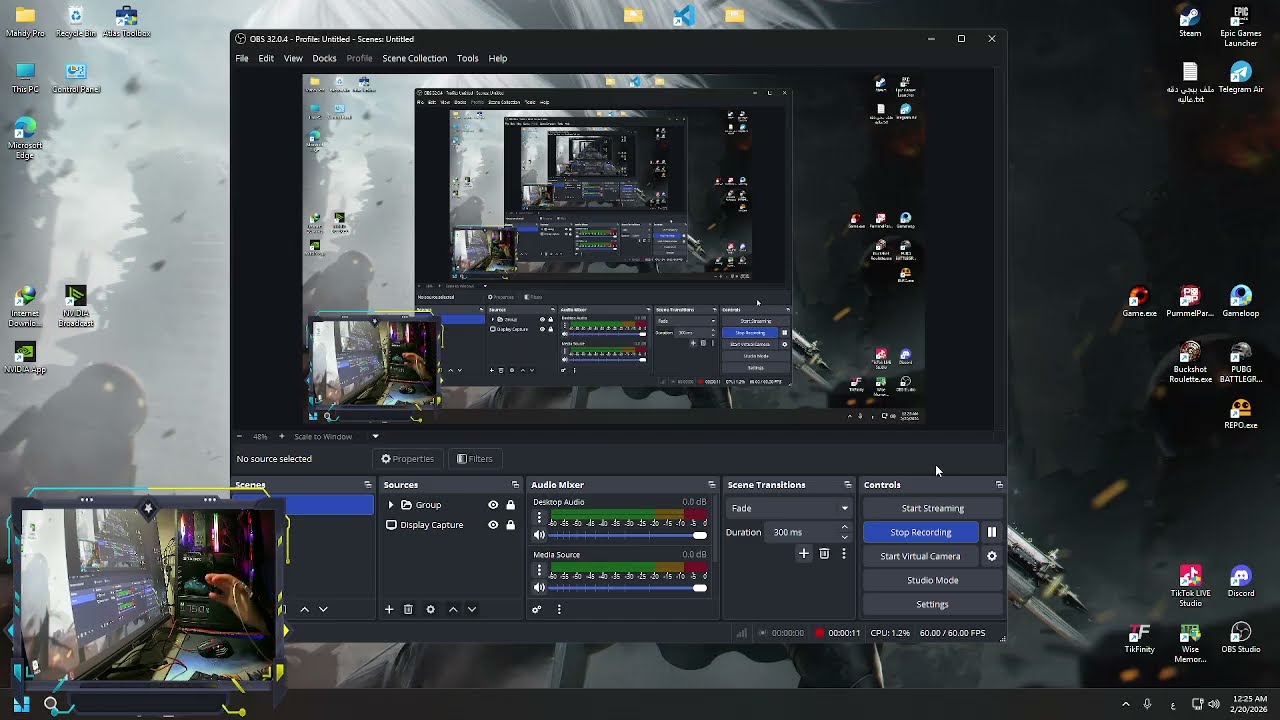
Task: Open Steam desktop shortcut
Action: 1190,21
